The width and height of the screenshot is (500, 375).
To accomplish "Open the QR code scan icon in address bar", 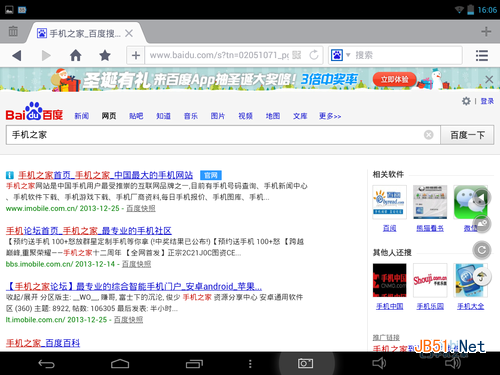I will pyautogui.click(x=297, y=55).
